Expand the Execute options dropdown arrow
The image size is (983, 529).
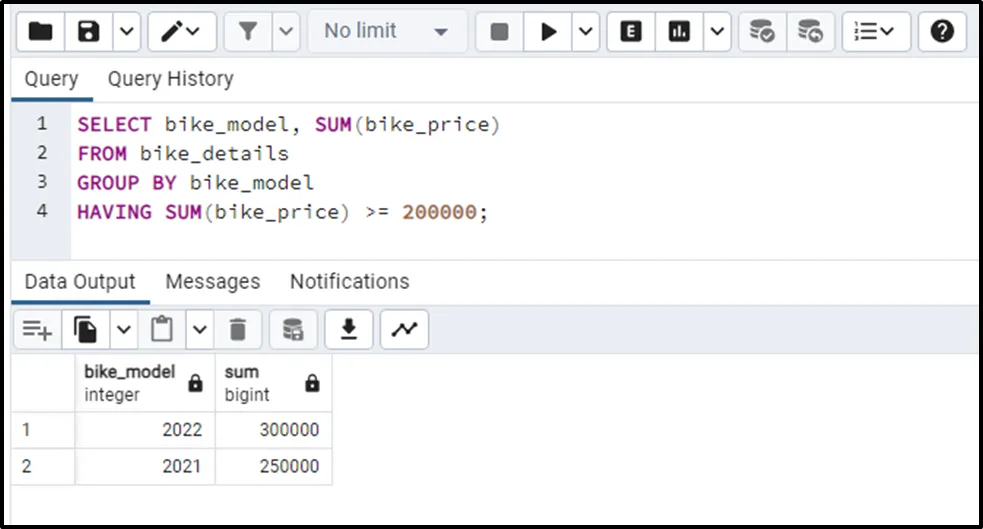pos(585,32)
